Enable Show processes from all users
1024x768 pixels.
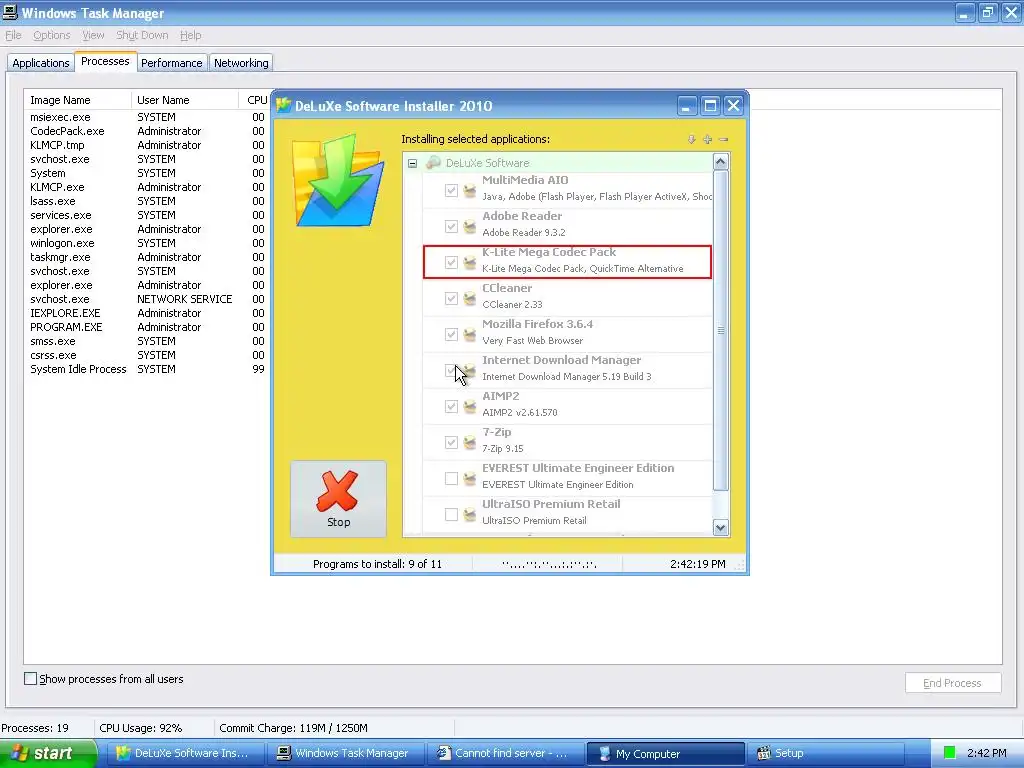coord(30,679)
